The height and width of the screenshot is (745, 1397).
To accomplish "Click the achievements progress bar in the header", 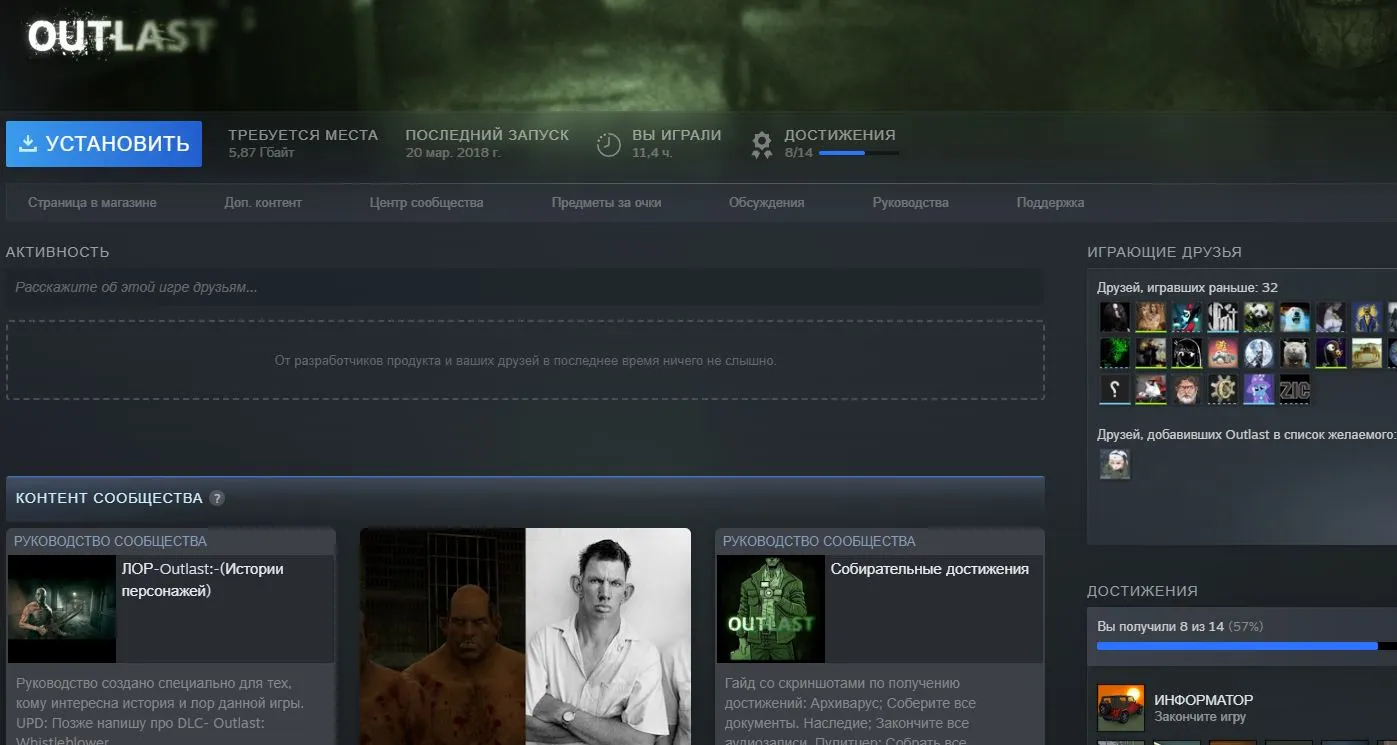I will coord(859,153).
